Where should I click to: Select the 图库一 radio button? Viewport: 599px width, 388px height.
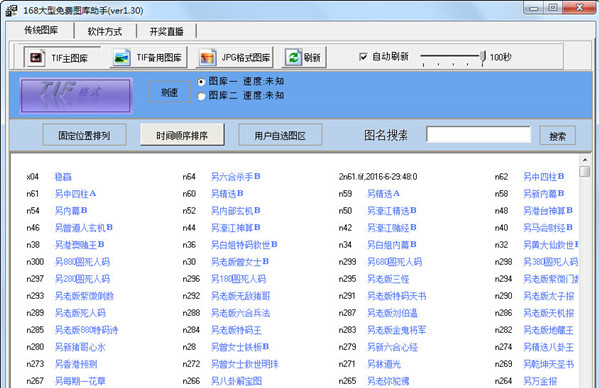[201, 81]
